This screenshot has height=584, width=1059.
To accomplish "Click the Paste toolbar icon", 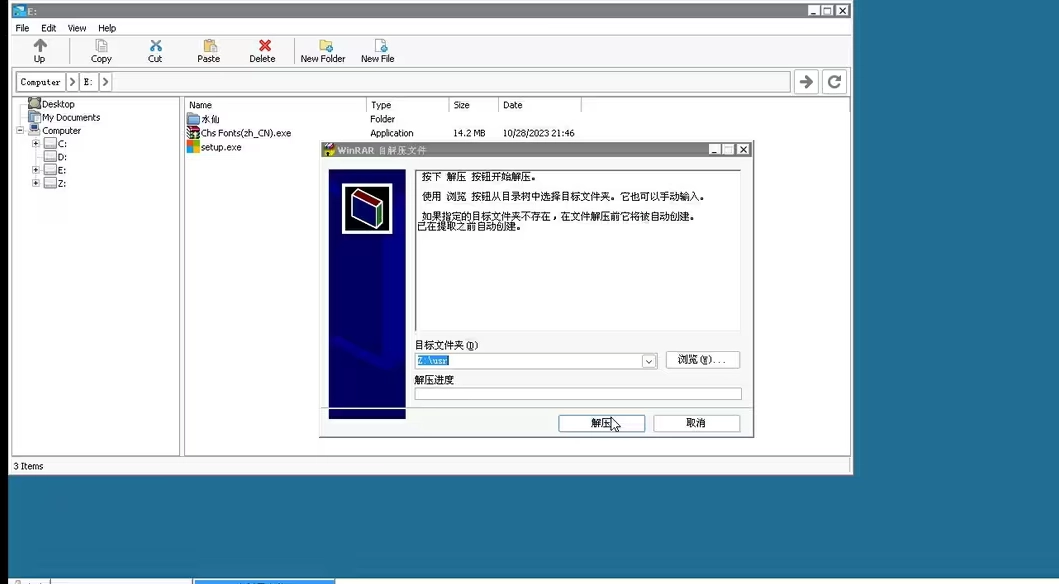I will [209, 46].
